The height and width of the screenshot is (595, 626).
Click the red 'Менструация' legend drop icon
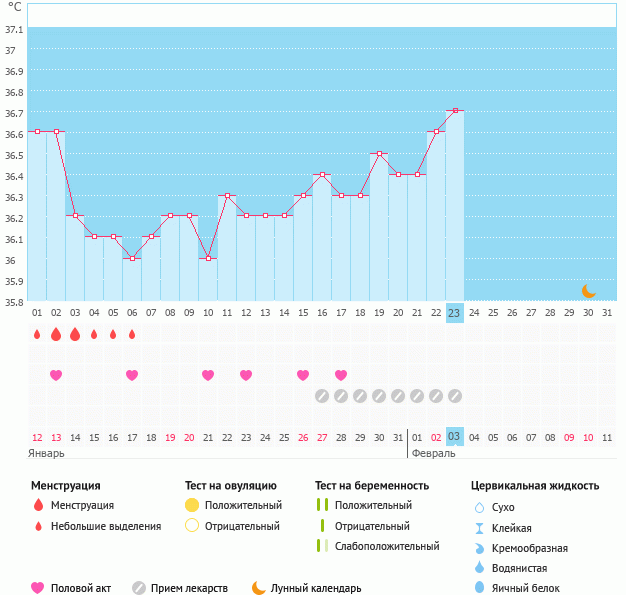click(x=38, y=506)
